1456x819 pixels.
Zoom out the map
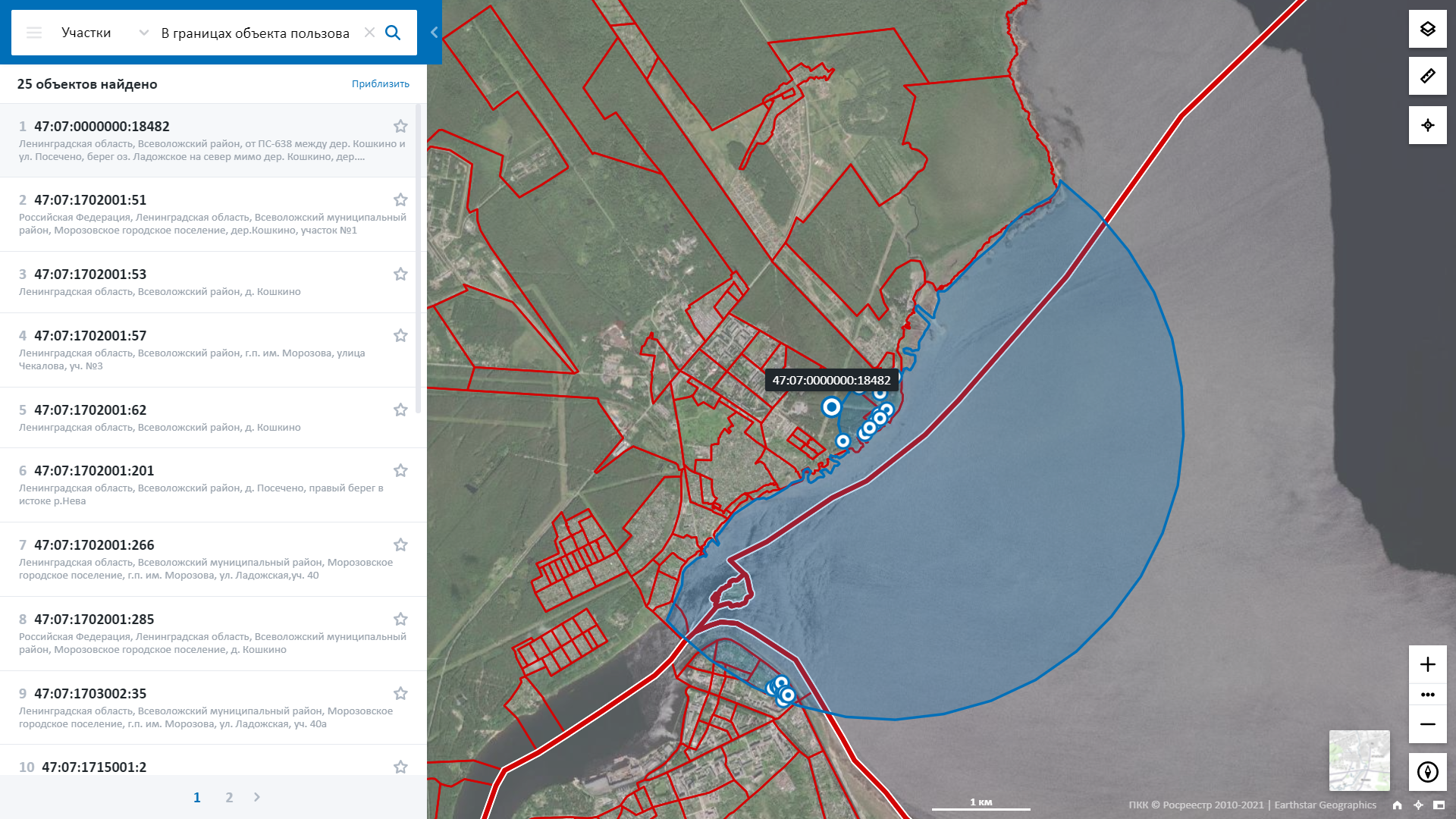[x=1427, y=724]
